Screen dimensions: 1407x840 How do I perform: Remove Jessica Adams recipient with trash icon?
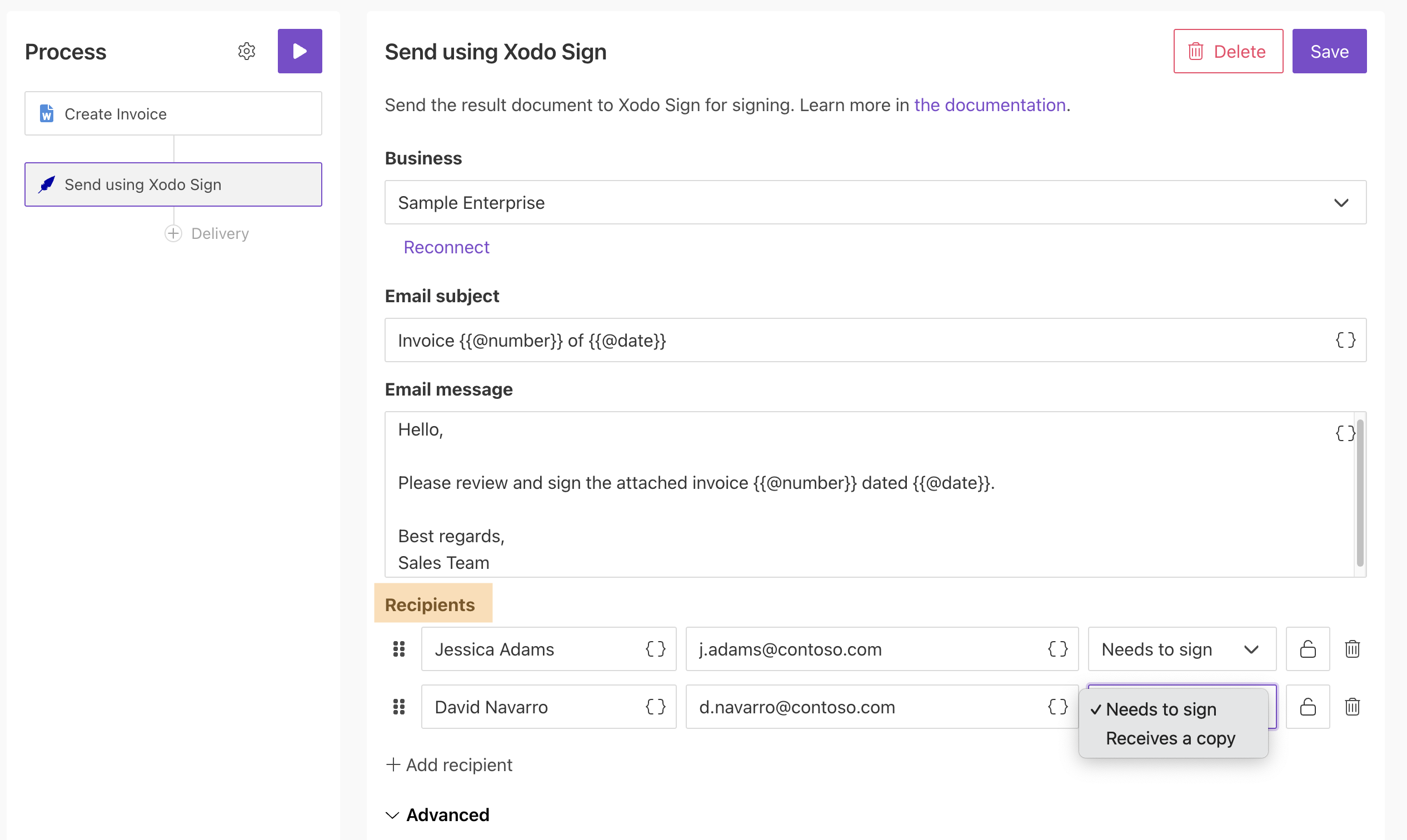point(1352,649)
